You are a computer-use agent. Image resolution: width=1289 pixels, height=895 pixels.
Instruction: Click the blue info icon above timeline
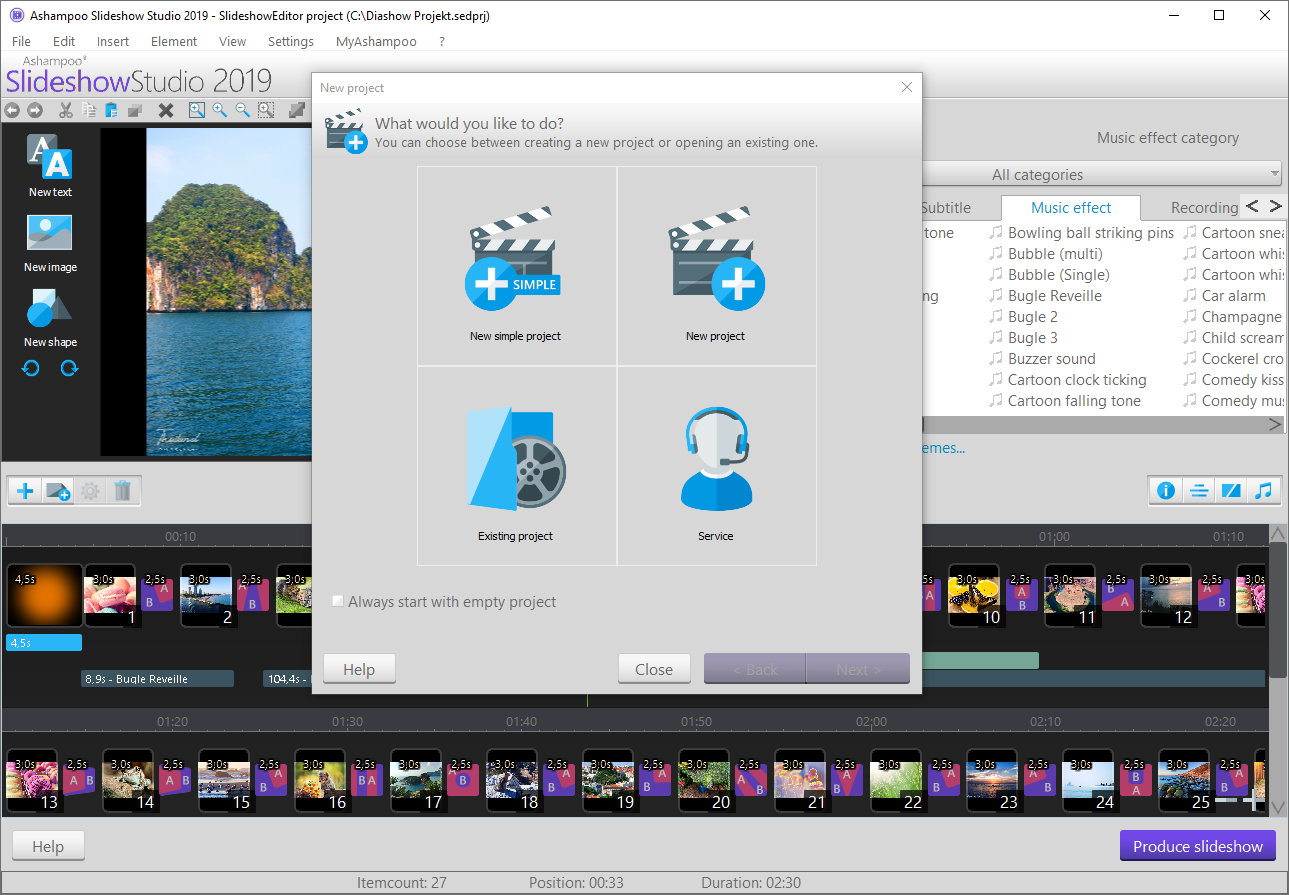tap(1165, 491)
